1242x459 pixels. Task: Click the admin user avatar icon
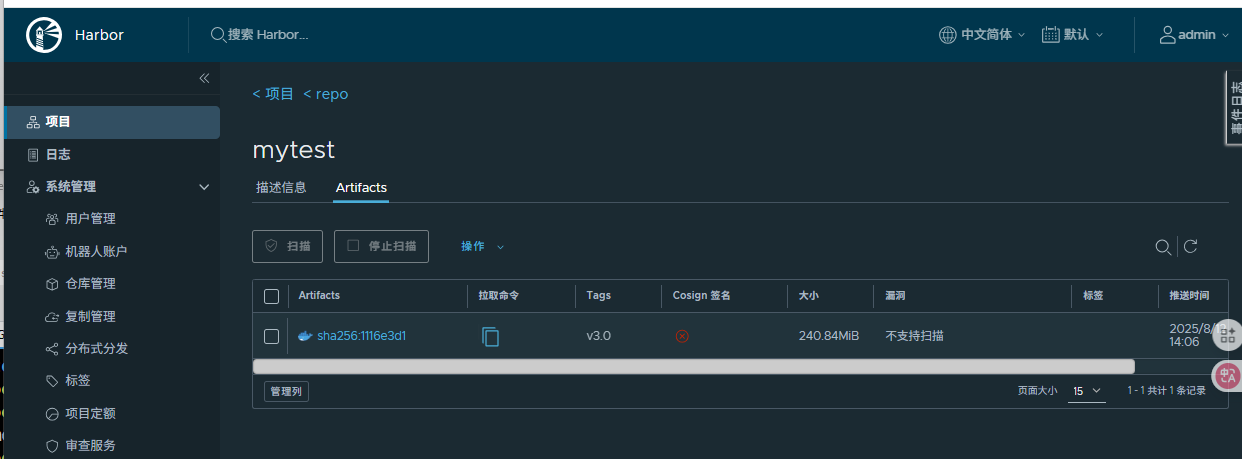coord(1167,35)
